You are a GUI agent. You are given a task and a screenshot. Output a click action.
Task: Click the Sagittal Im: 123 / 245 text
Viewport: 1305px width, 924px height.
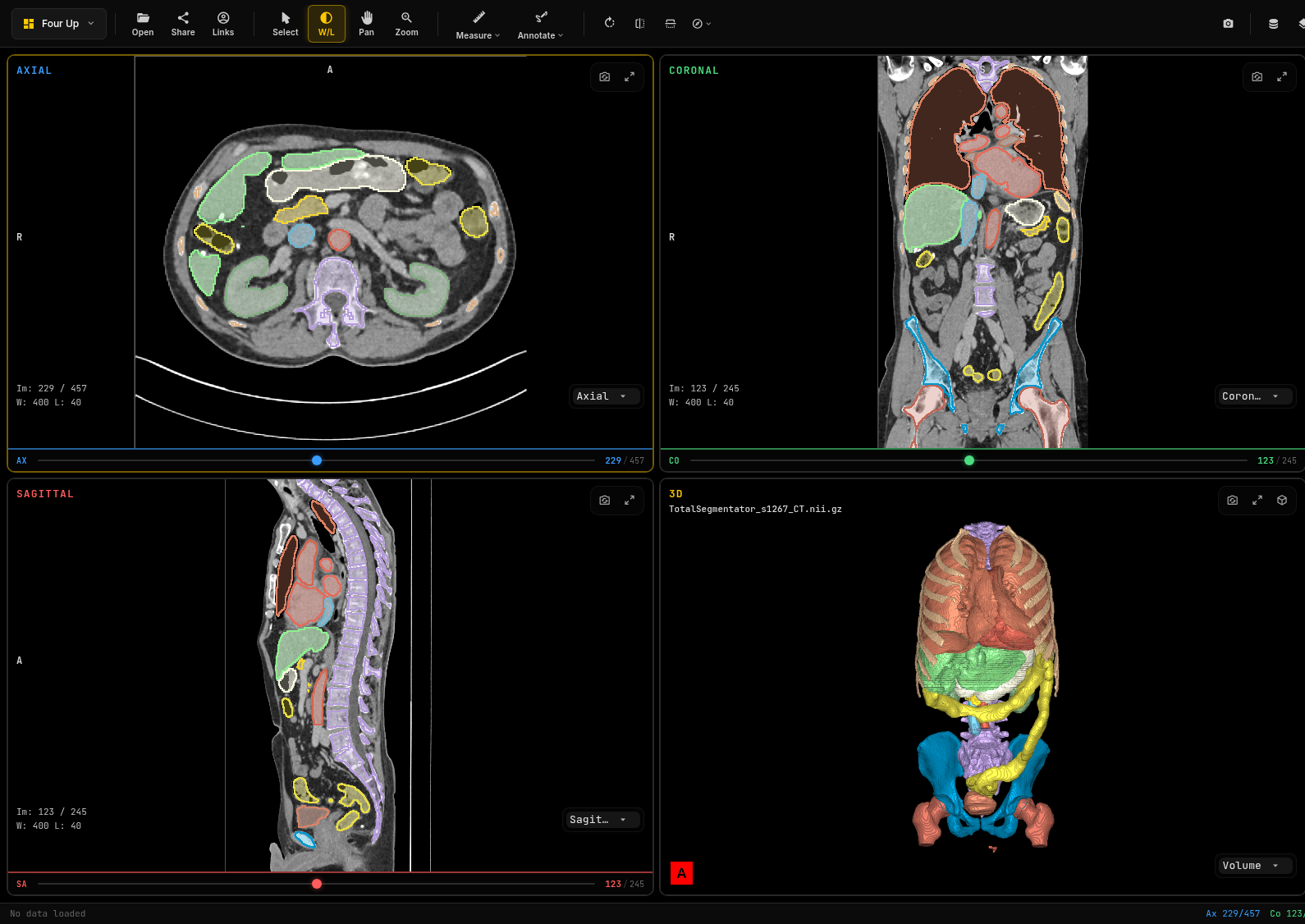pyautogui.click(x=52, y=812)
